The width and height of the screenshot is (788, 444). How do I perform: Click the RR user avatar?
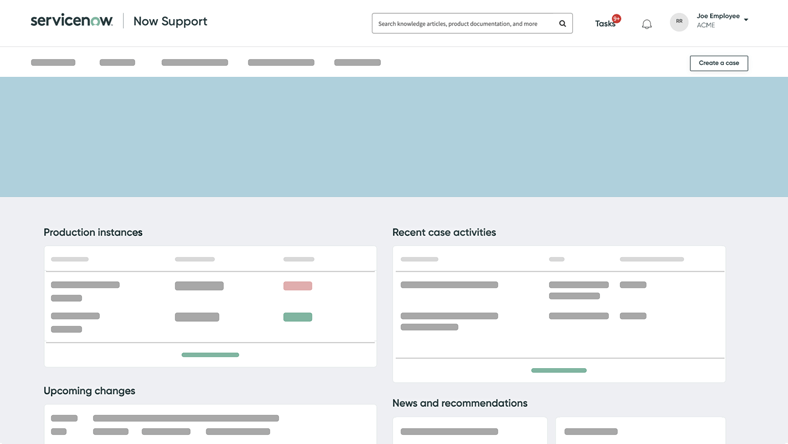679,21
